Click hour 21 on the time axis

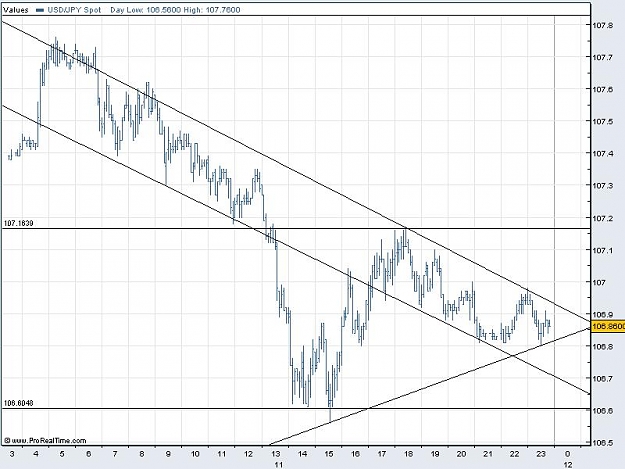point(487,453)
